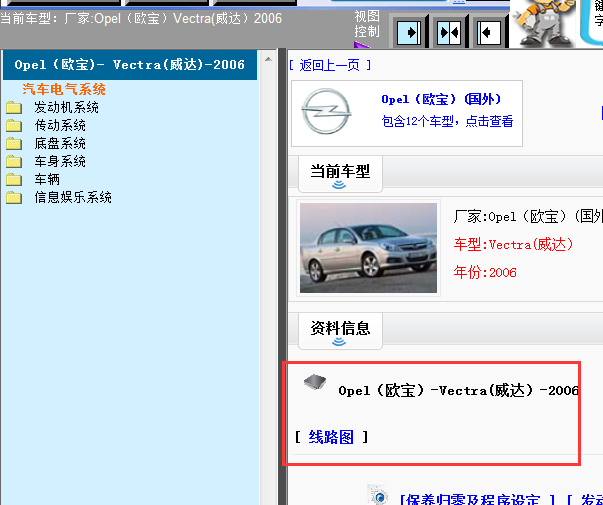Click the Opel（欧宝）-Vectra(威达)-2006 title text

coord(458,391)
